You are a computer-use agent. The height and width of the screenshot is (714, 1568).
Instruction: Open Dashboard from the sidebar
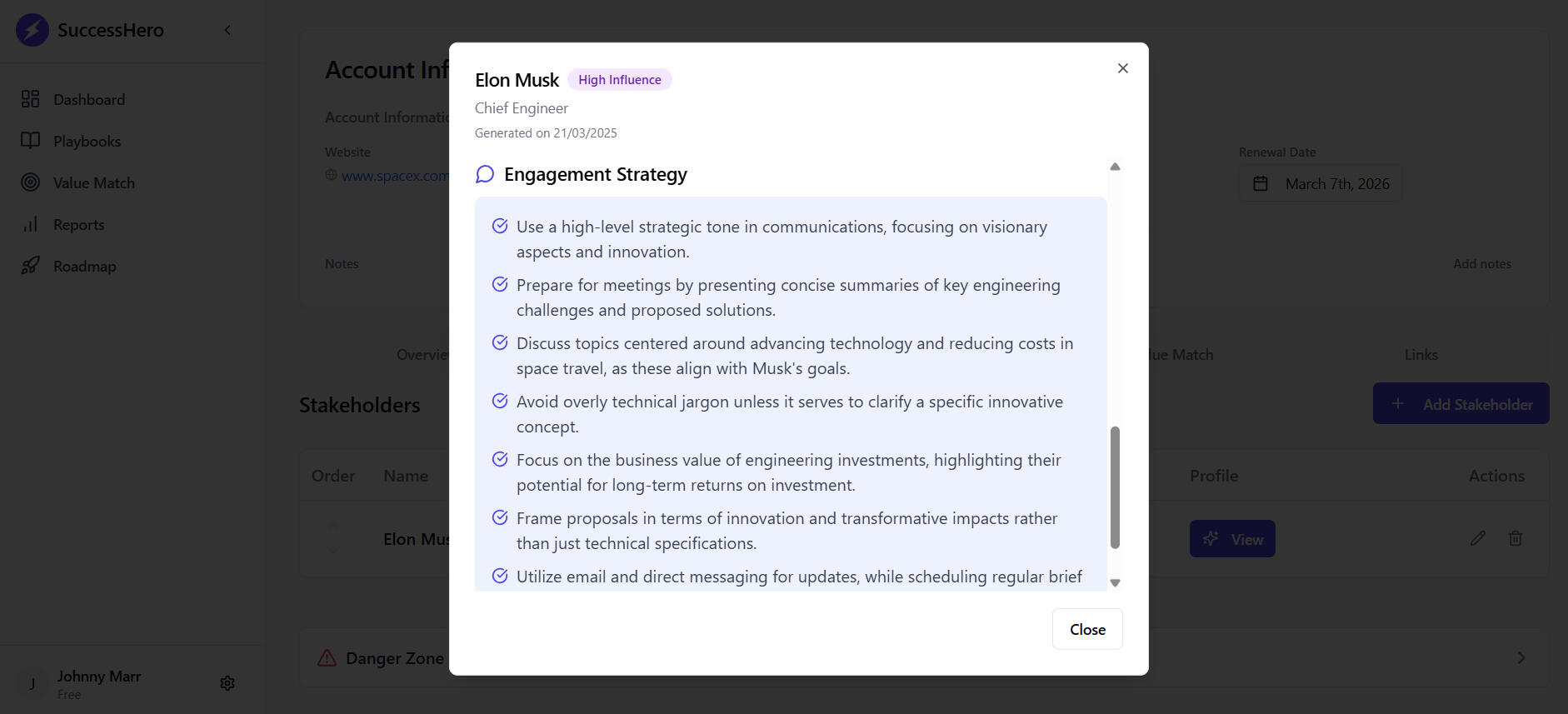coord(88,100)
